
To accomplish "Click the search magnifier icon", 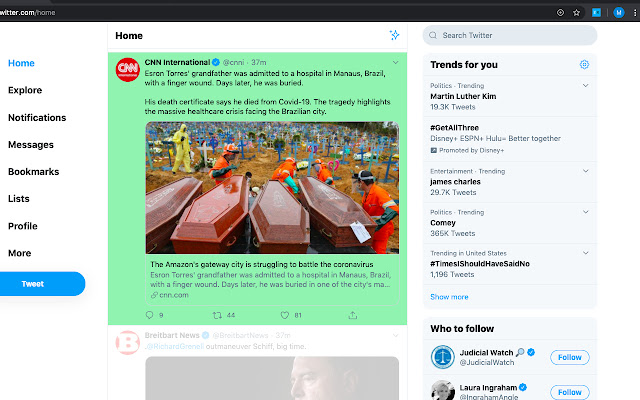I will click(x=433, y=36).
